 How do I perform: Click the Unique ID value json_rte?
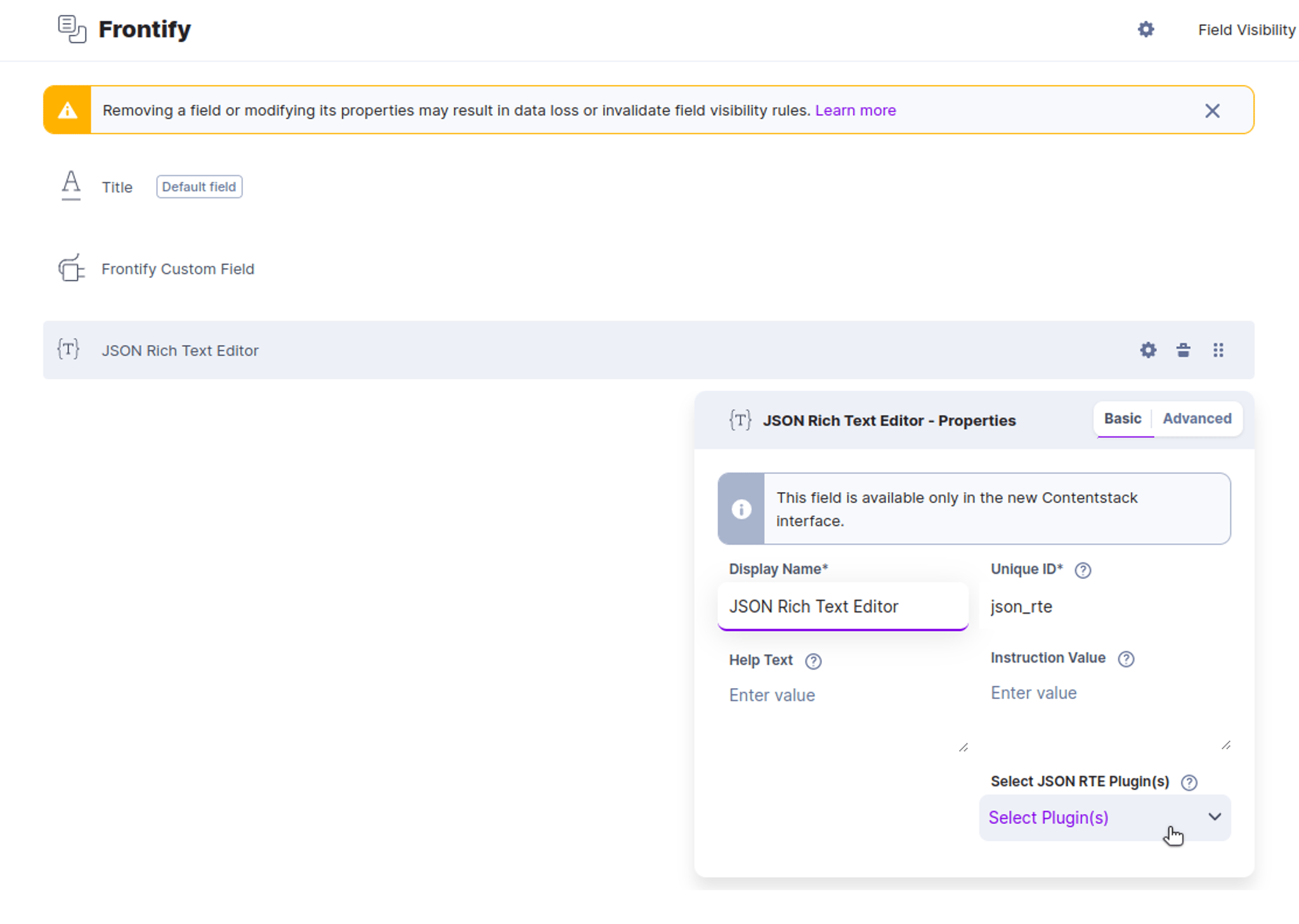[1021, 607]
